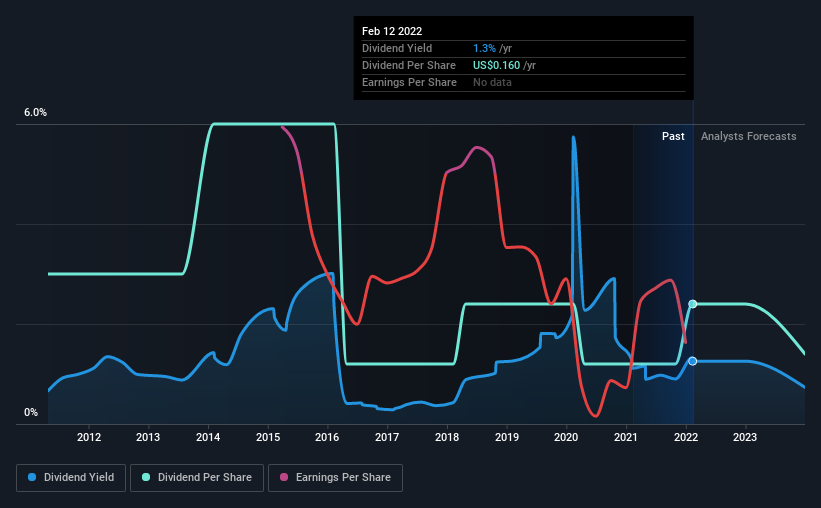Select the teal data point marker at 2022
821x508 pixels.
pos(692,304)
